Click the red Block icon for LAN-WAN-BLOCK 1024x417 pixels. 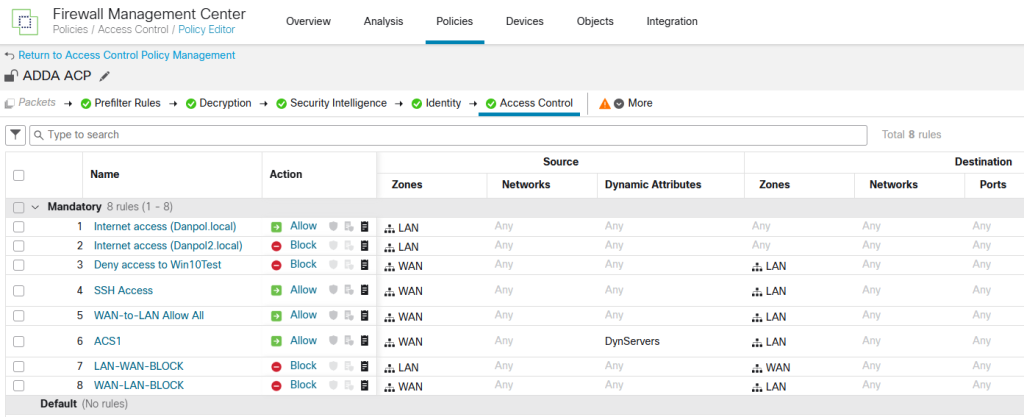pyautogui.click(x=276, y=367)
